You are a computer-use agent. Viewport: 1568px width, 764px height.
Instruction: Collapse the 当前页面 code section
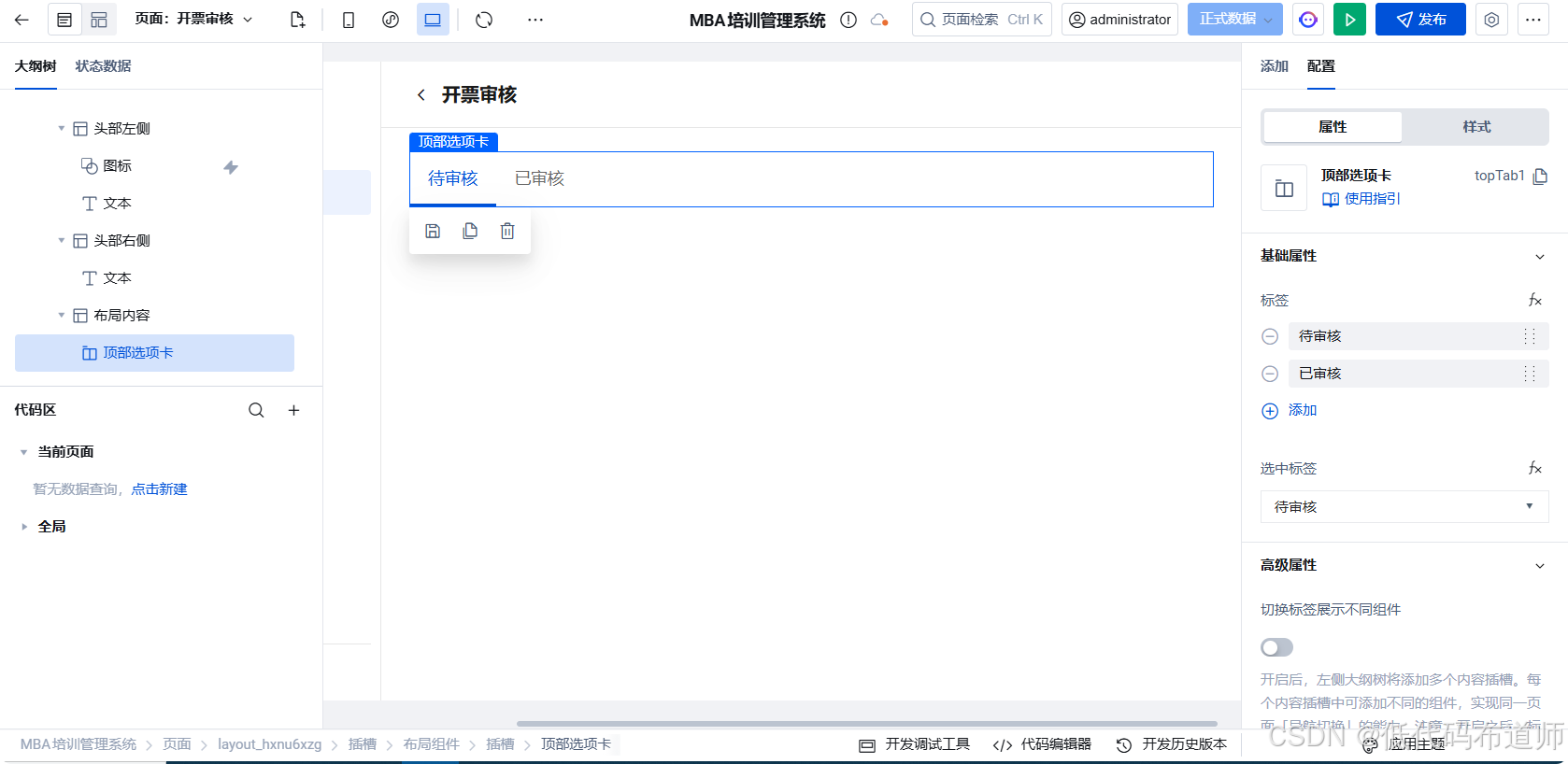(23, 452)
